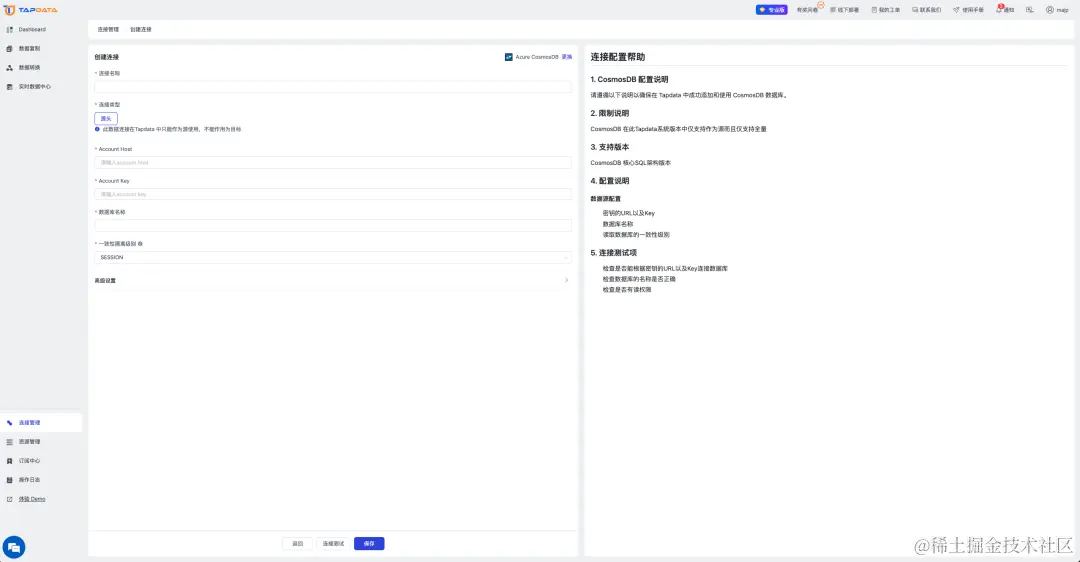Viewport: 1080px width, 562px height.
Task: Click the '密钥的URL以及Key' help text
Action: coord(629,214)
